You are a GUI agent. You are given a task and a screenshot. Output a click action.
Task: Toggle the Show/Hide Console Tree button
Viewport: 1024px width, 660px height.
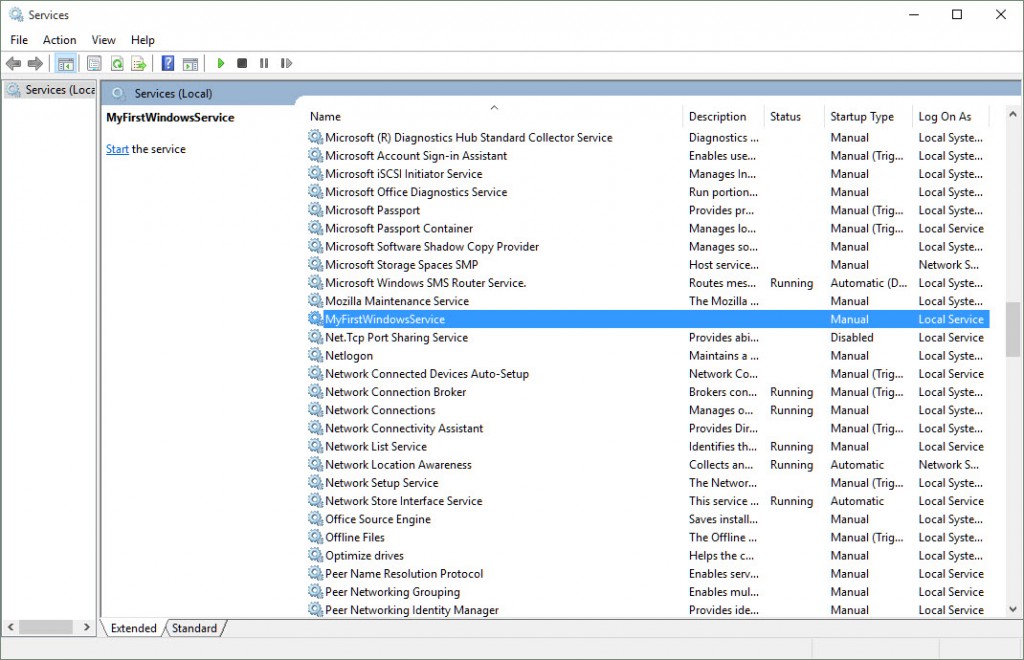pyautogui.click(x=65, y=63)
